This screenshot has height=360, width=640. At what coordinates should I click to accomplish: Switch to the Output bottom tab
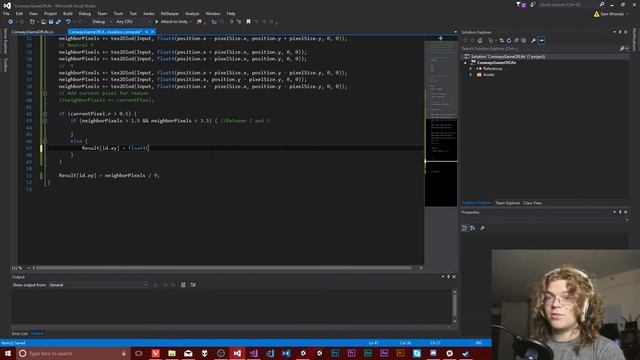[37, 334]
